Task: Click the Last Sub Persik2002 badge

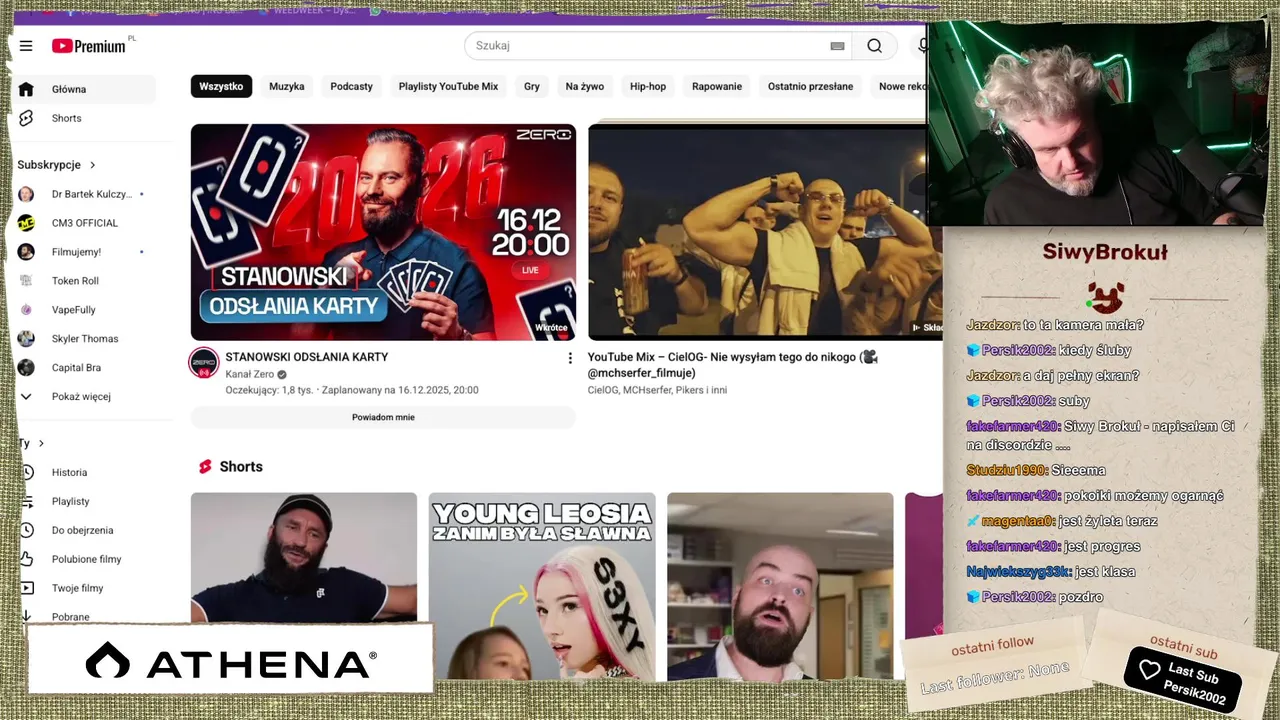Action: (x=1182, y=680)
